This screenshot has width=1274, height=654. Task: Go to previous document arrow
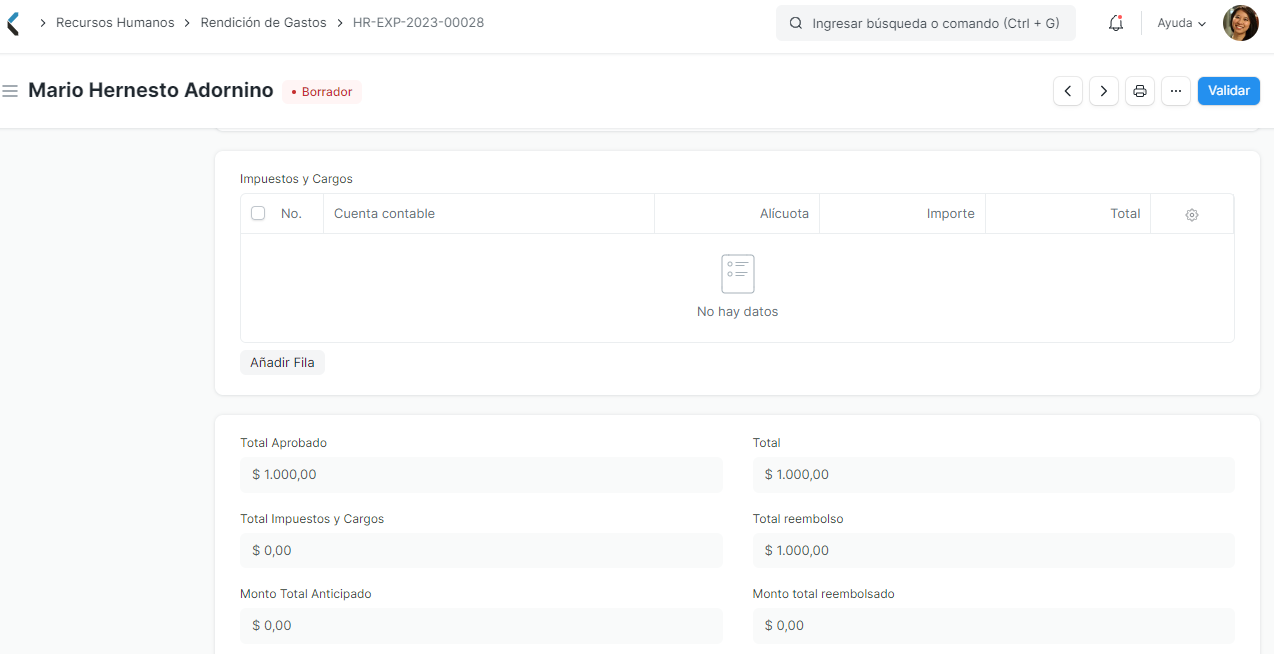pyautogui.click(x=1068, y=91)
